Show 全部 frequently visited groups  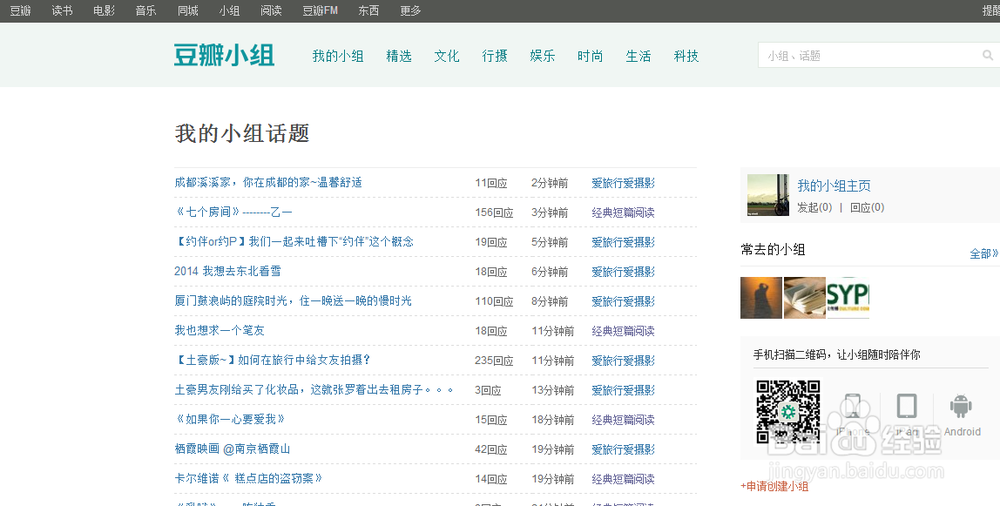point(984,253)
